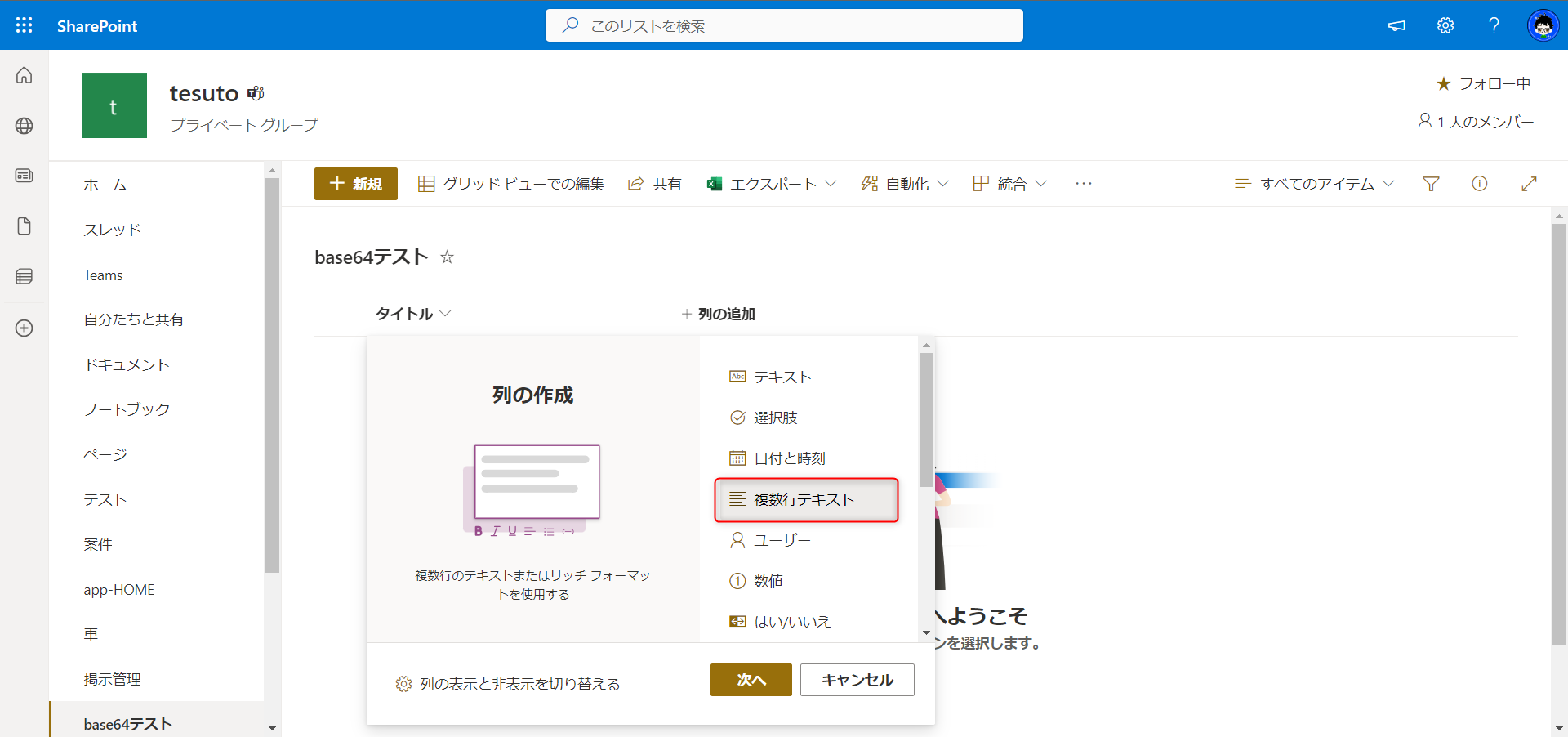Open Teams from the site navigation
1568x737 pixels.
tap(103, 275)
